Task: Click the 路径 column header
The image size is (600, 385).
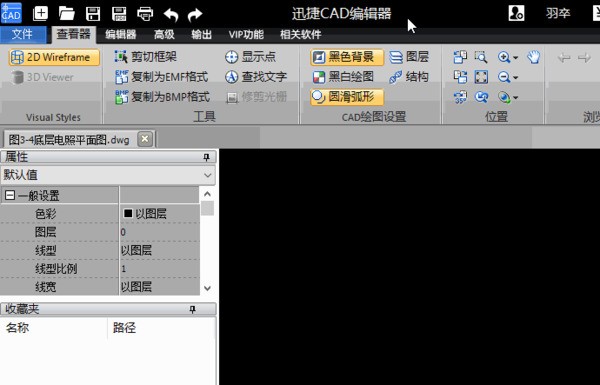Action: [161, 328]
